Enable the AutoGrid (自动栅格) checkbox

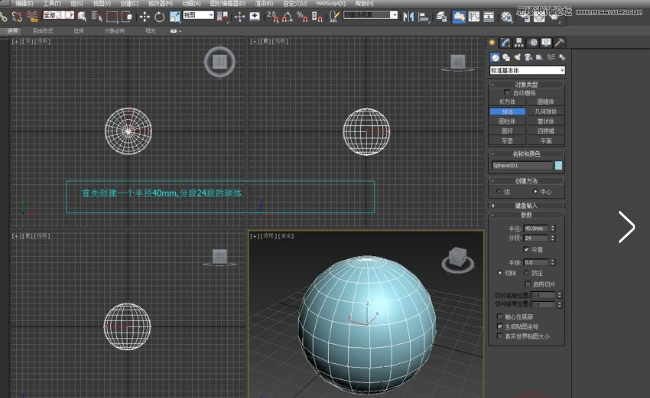[x=507, y=92]
